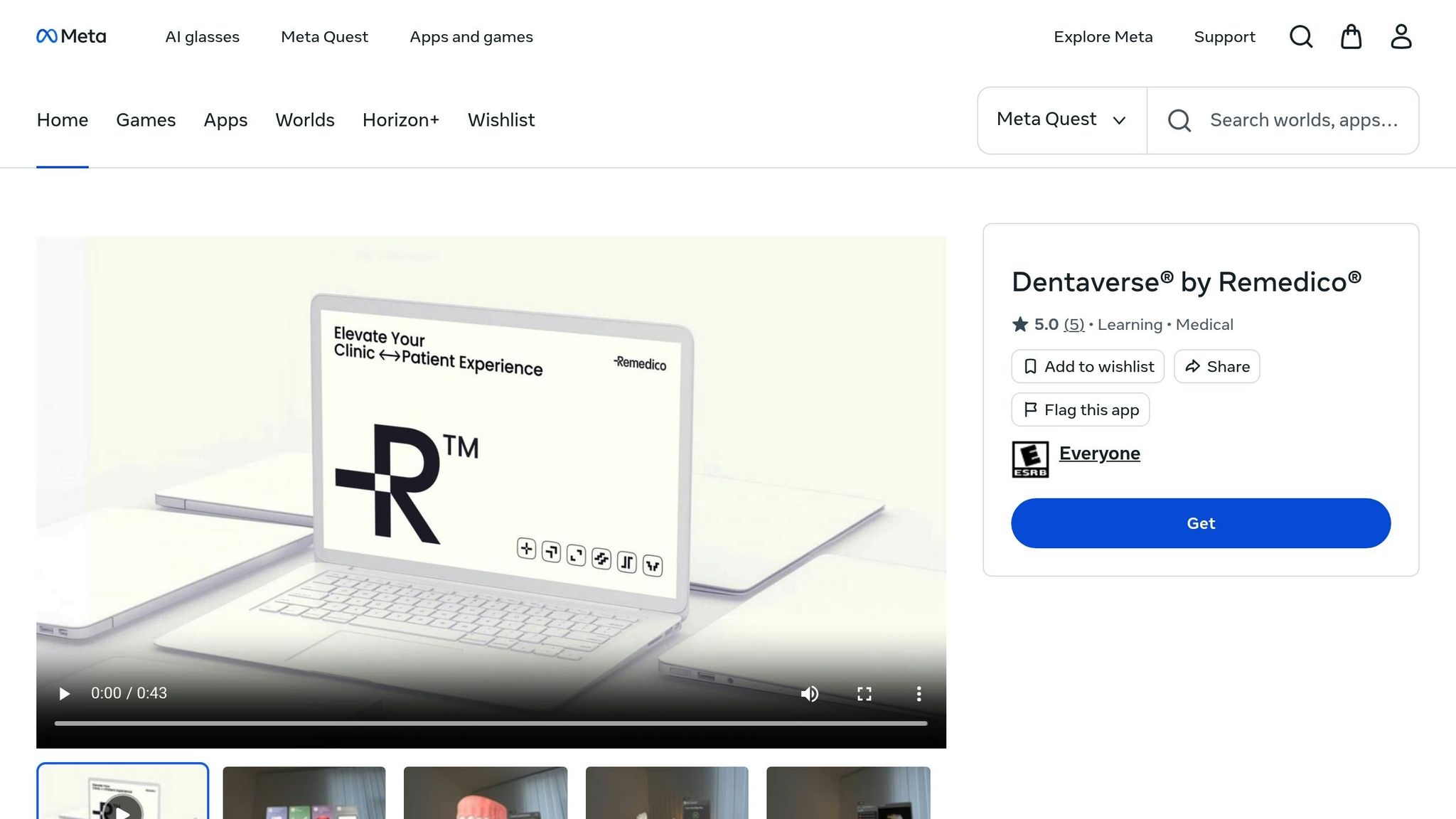This screenshot has width=1456, height=819.
Task: Click Flag this app button
Action: click(x=1080, y=410)
